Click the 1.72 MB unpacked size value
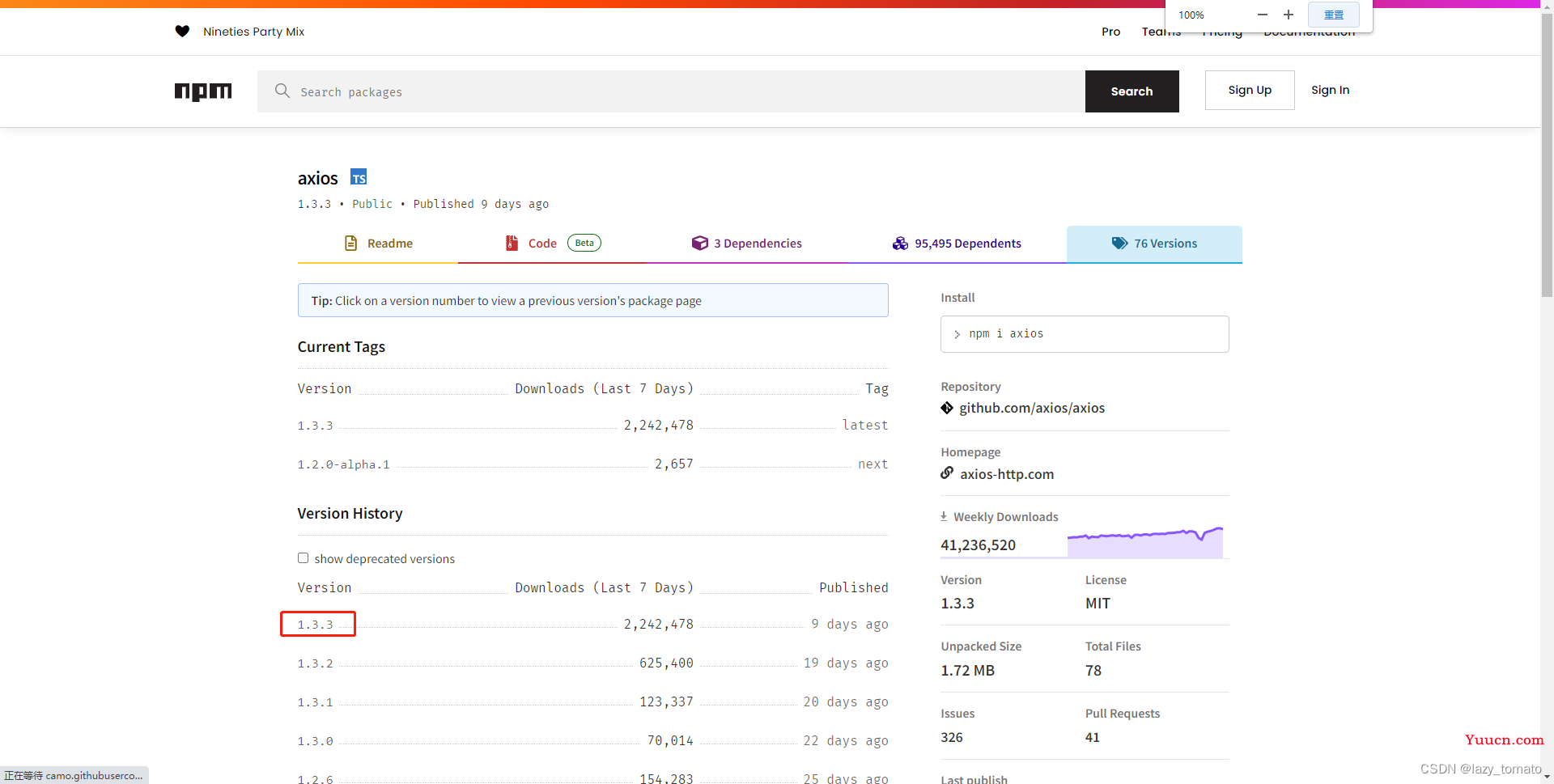The image size is (1554, 784). click(967, 671)
